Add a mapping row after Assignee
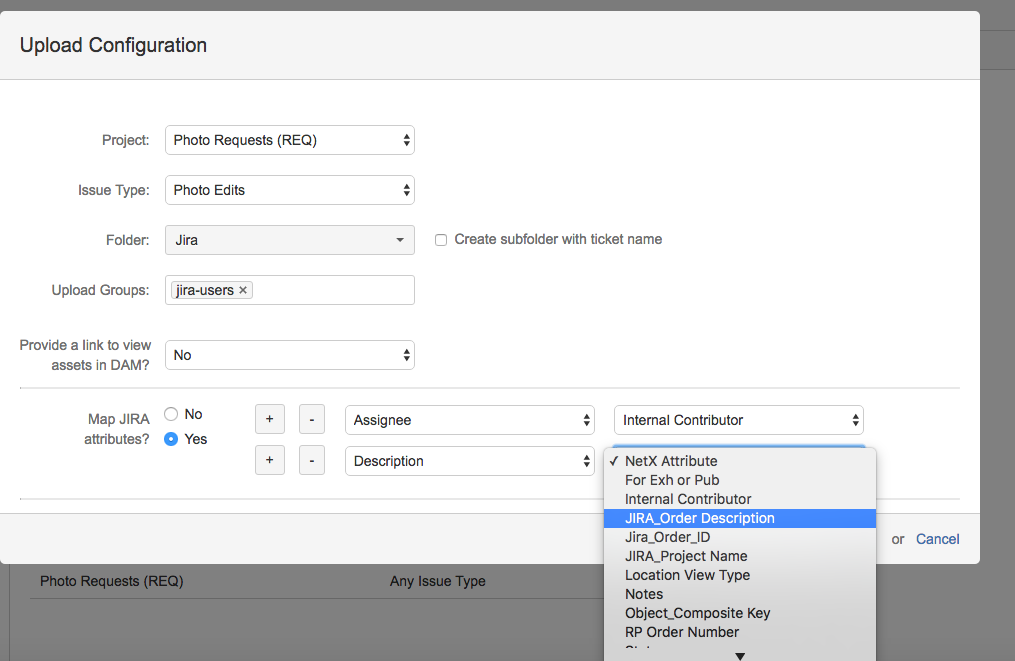The width and height of the screenshot is (1015, 661). pos(270,420)
